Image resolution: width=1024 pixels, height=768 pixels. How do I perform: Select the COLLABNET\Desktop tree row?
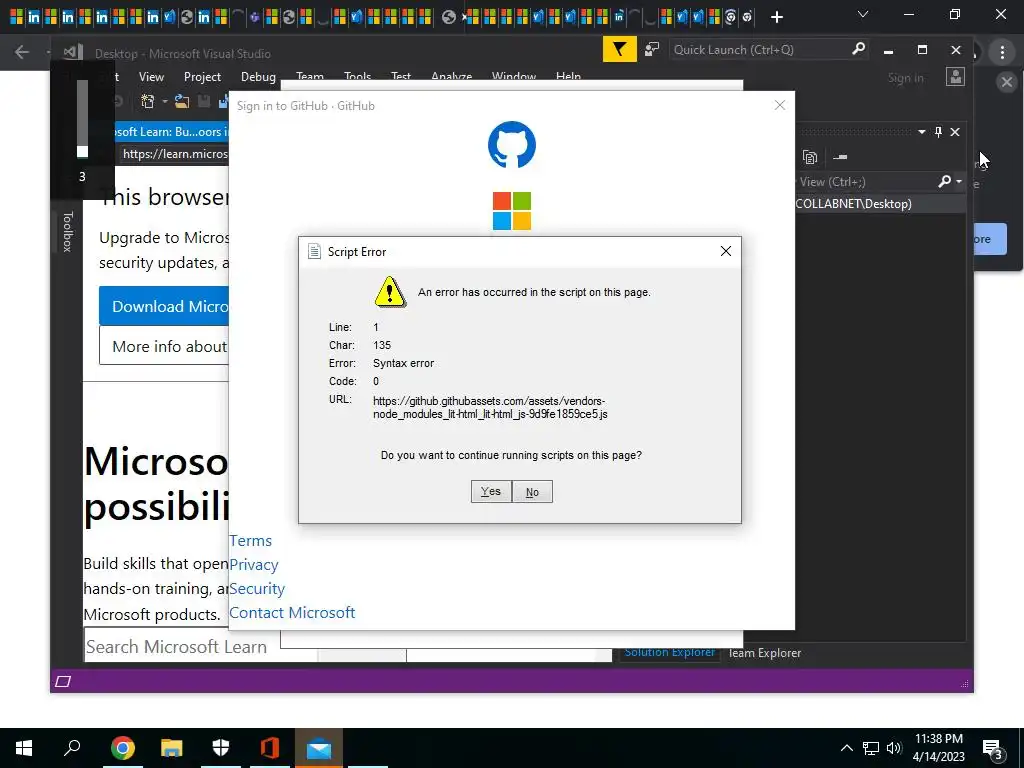coord(879,204)
